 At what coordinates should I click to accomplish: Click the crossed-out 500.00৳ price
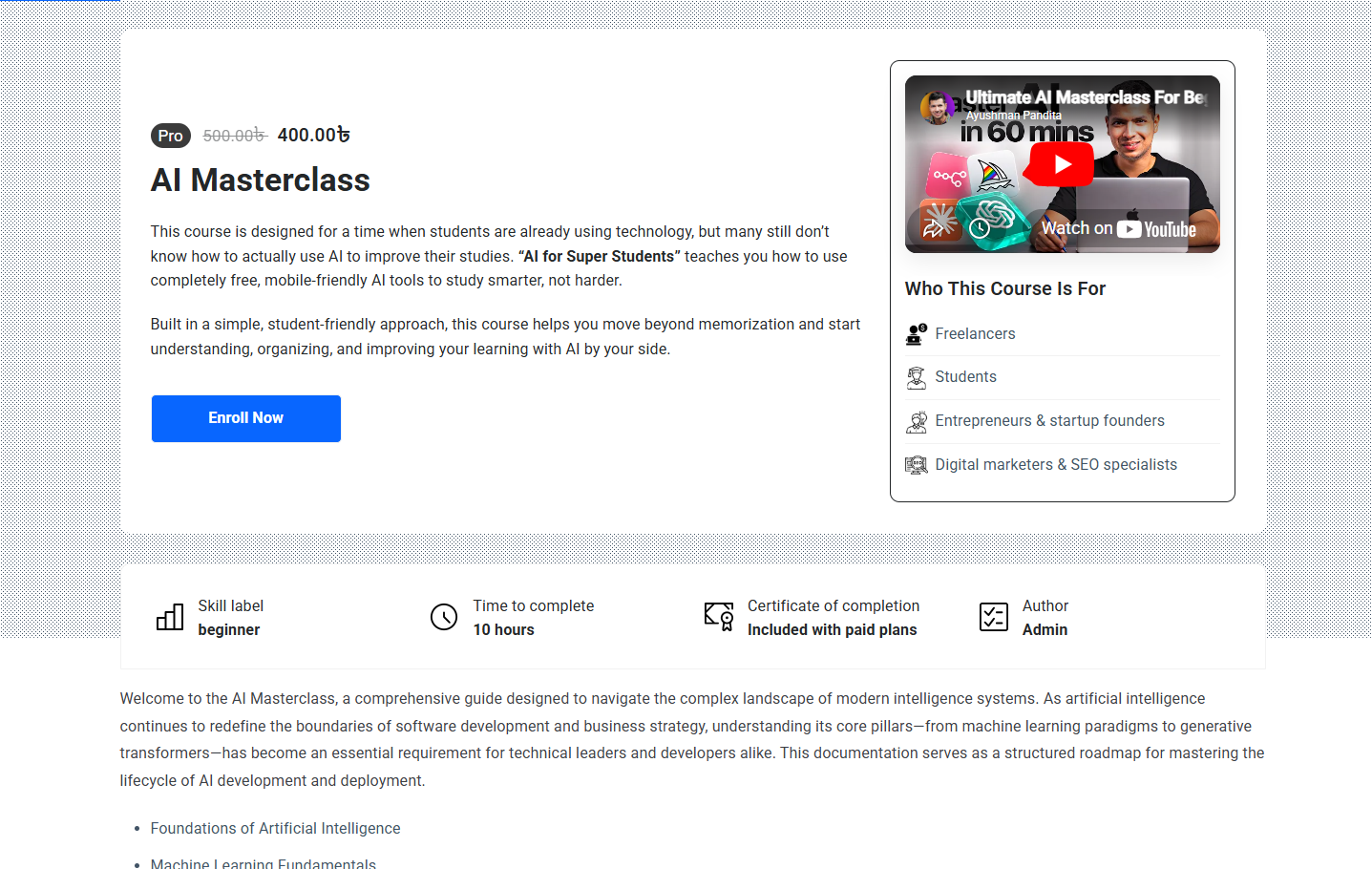(x=235, y=136)
